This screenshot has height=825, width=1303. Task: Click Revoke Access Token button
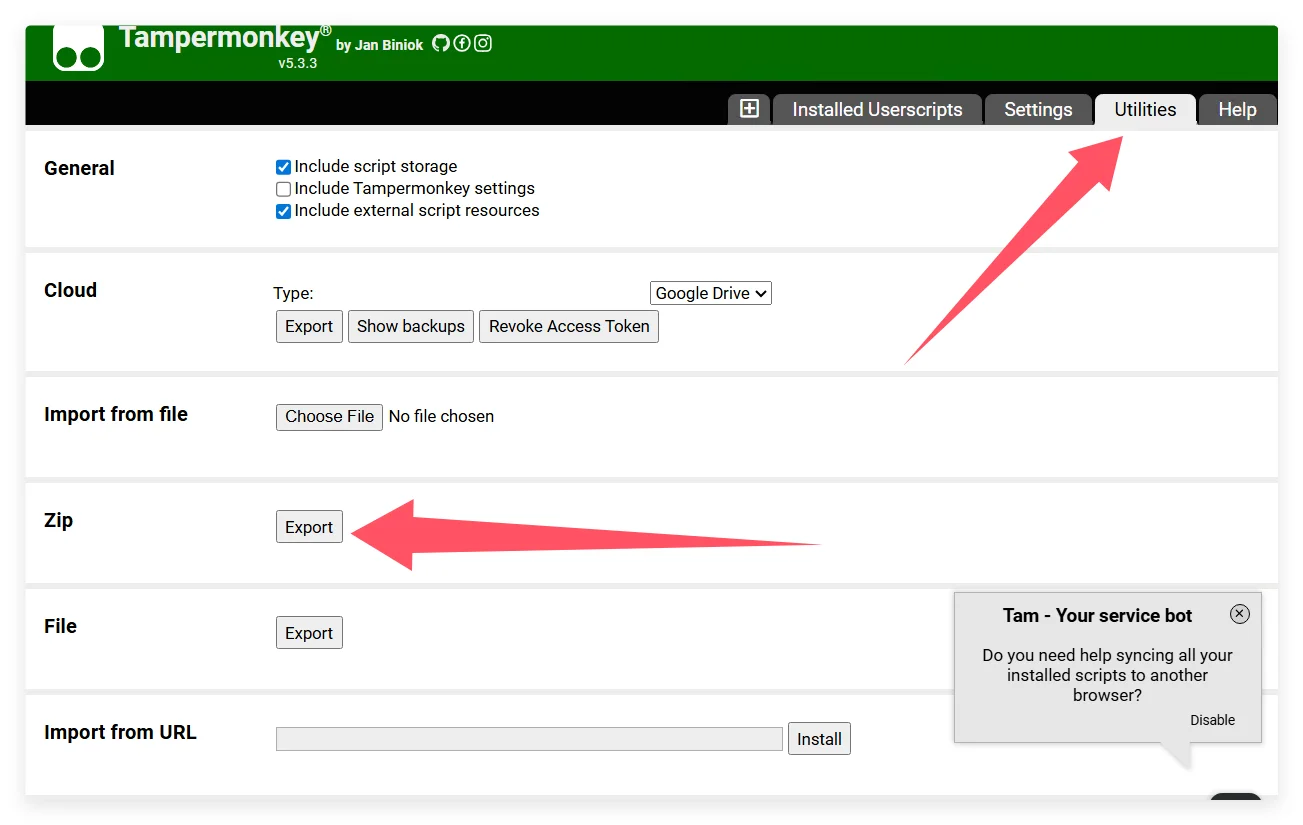tap(569, 326)
